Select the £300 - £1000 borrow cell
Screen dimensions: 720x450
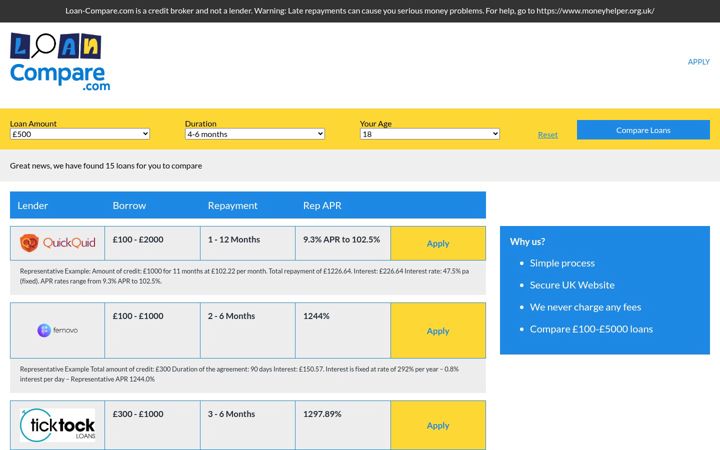[x=152, y=425]
